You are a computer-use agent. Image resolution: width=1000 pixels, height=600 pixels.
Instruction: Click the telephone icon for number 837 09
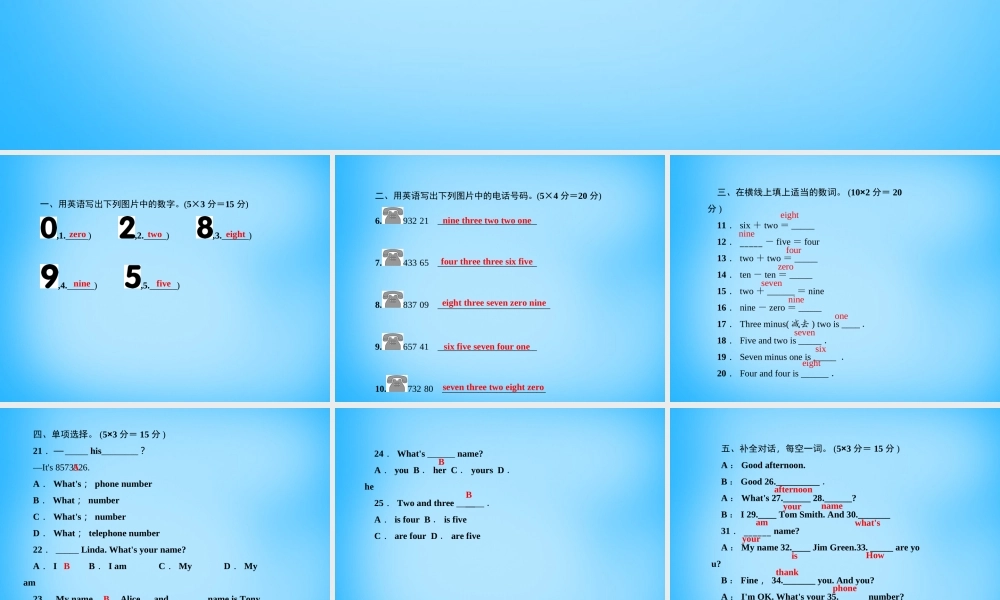393,301
